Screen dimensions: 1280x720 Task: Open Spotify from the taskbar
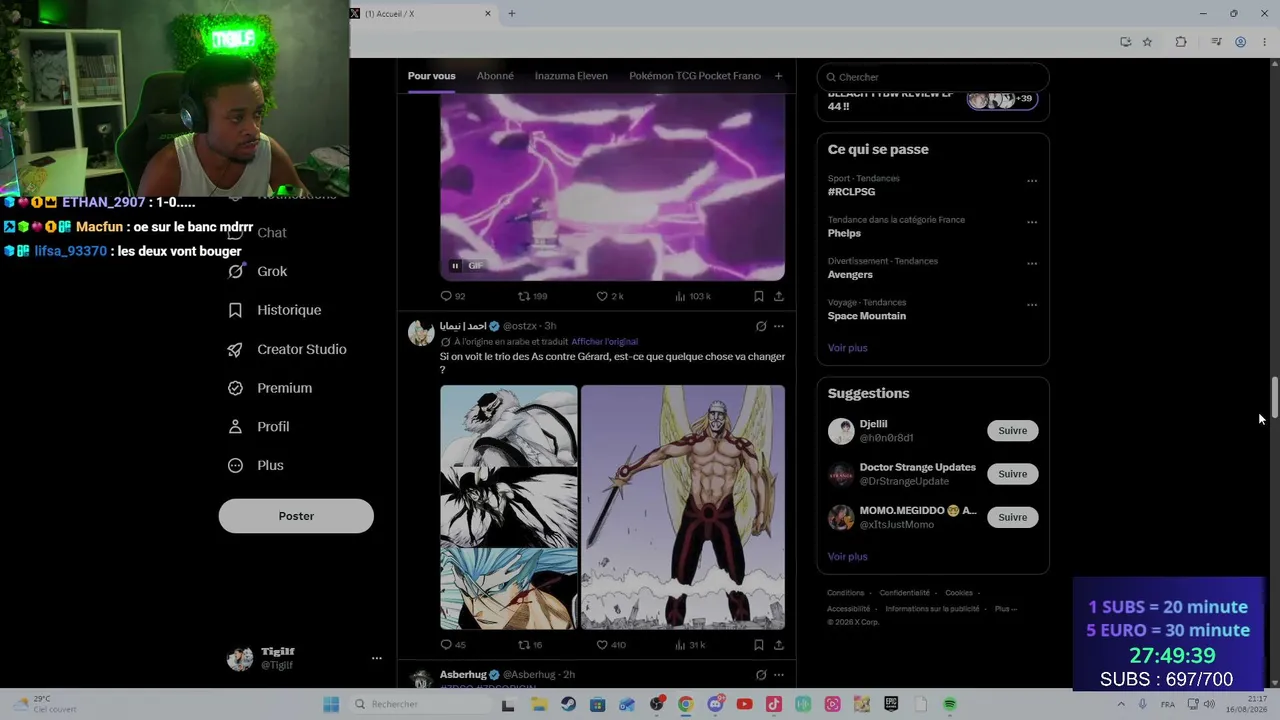(x=950, y=704)
